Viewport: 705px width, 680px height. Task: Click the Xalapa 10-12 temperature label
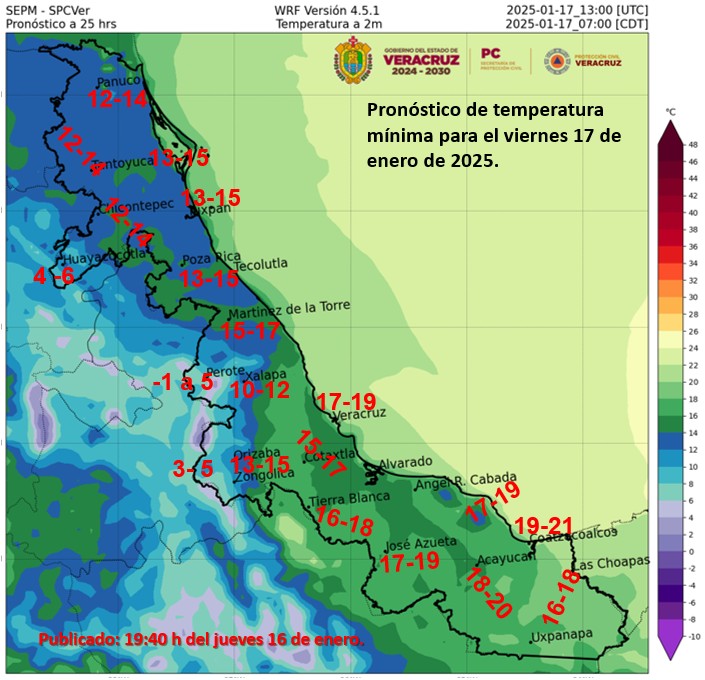click(x=260, y=390)
